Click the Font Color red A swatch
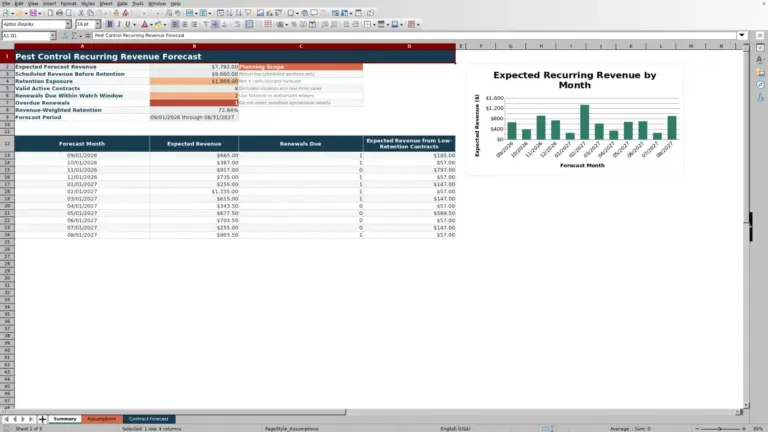The height and width of the screenshot is (432, 768). coord(144,24)
